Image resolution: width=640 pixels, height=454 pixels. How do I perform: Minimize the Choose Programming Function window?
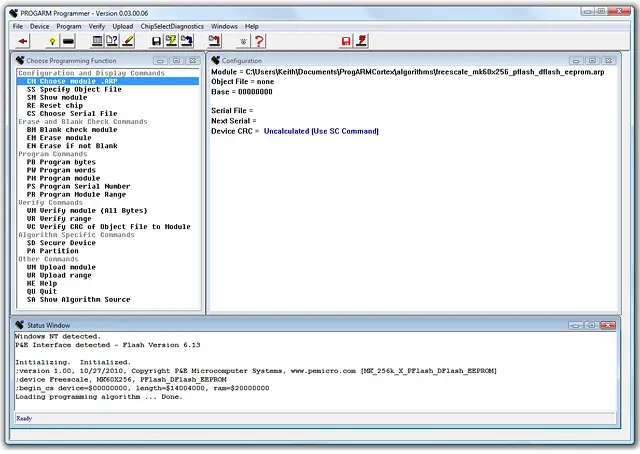point(160,61)
